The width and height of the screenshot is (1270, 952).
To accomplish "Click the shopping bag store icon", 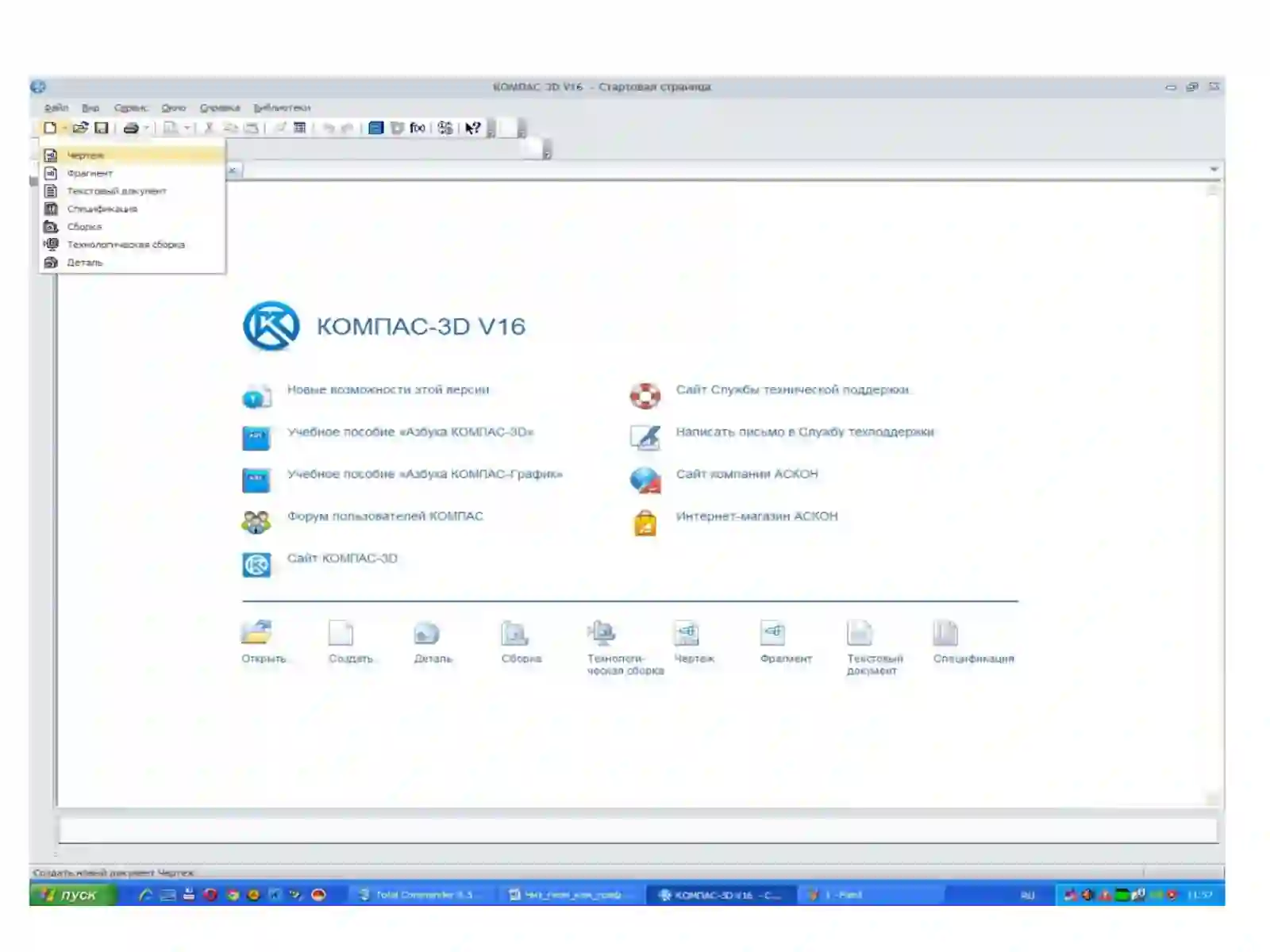I will (645, 522).
